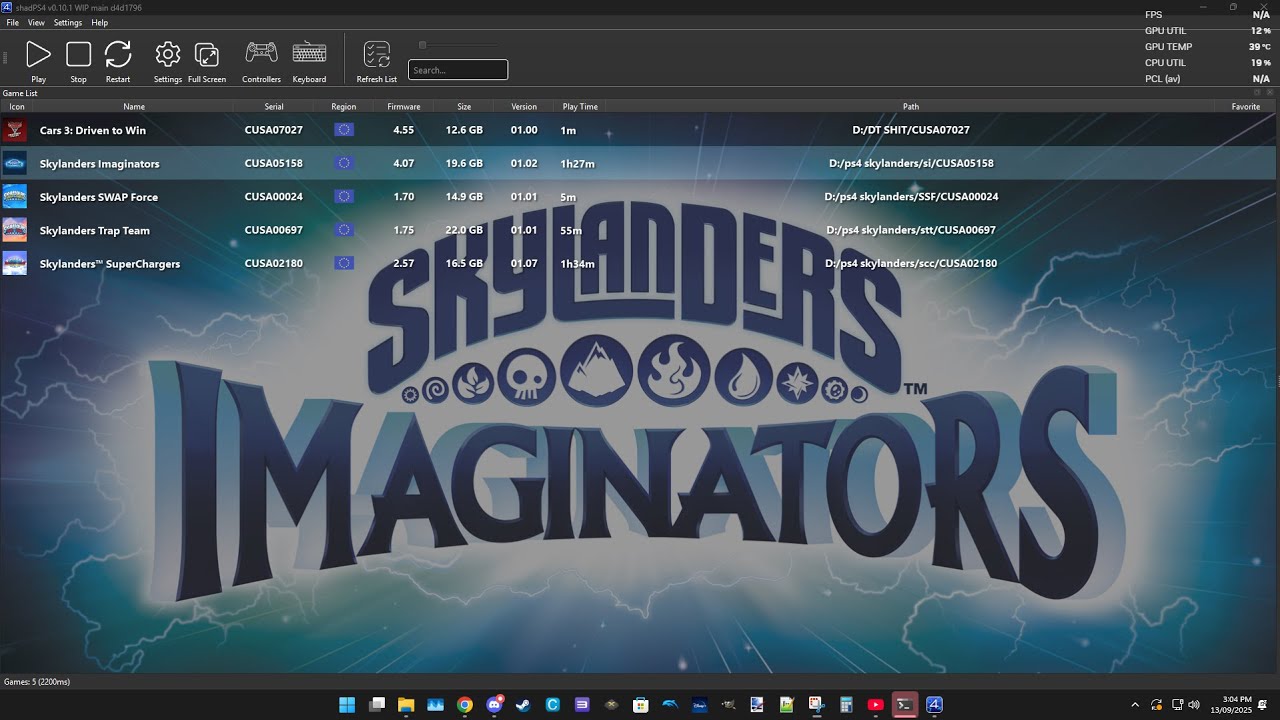Open the Dolphin emulator taskbar icon
The image size is (1280, 720).
pyautogui.click(x=670, y=705)
